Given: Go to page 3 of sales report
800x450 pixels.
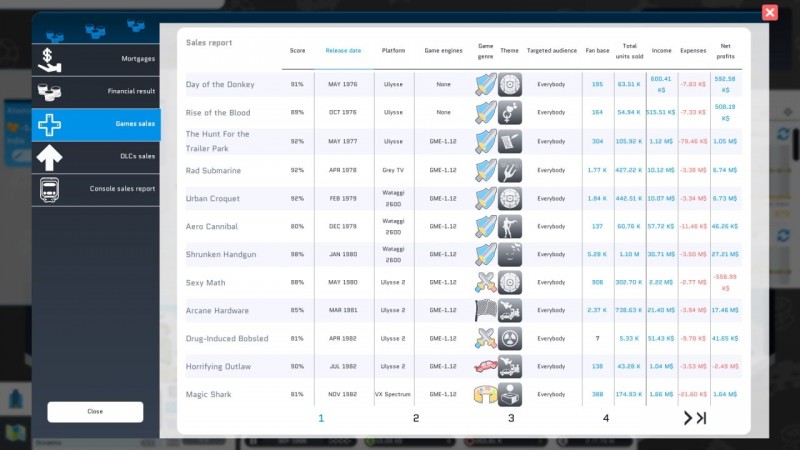Looking at the screenshot, I should tap(511, 418).
